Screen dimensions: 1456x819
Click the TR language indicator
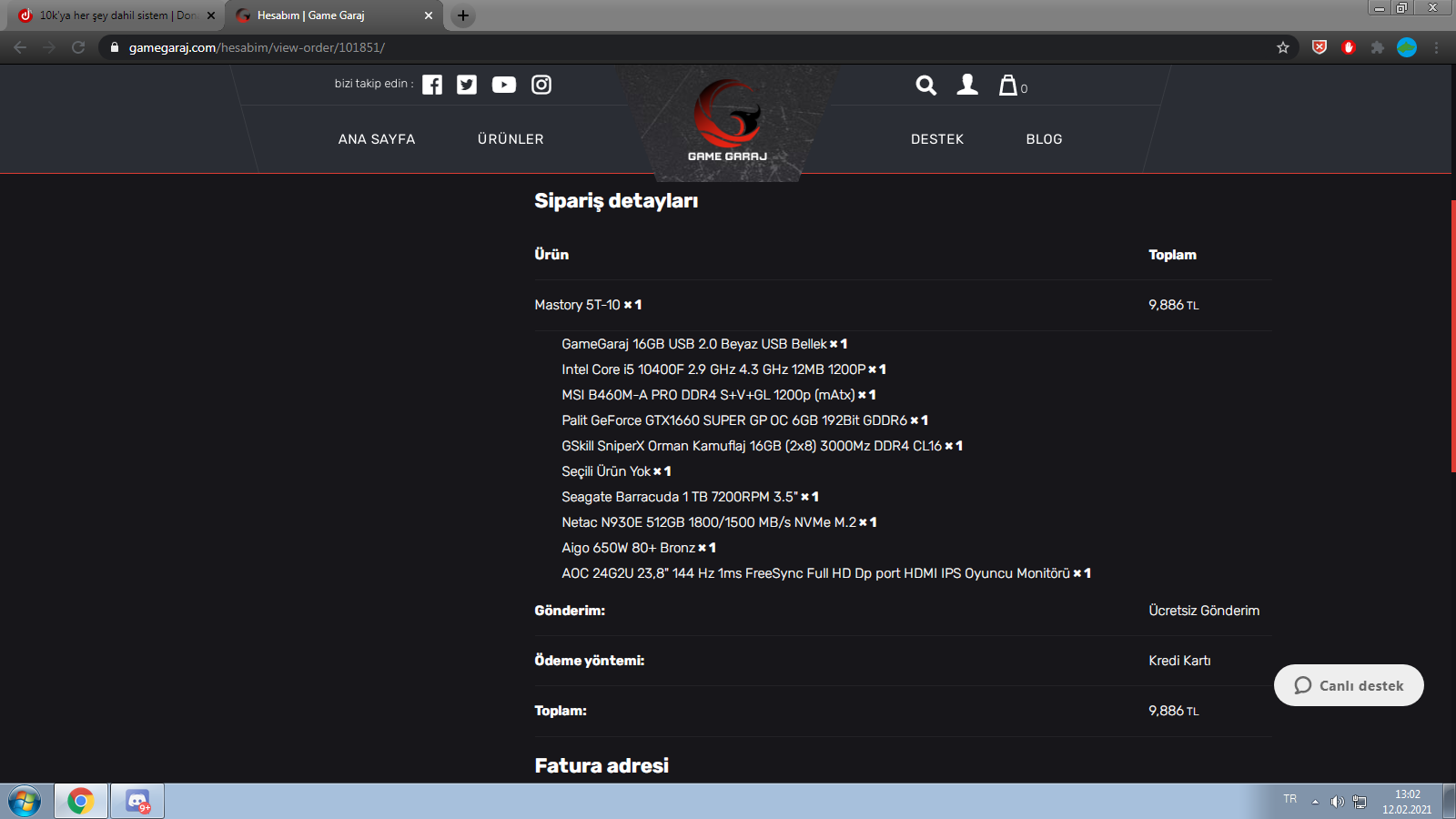tap(1290, 799)
